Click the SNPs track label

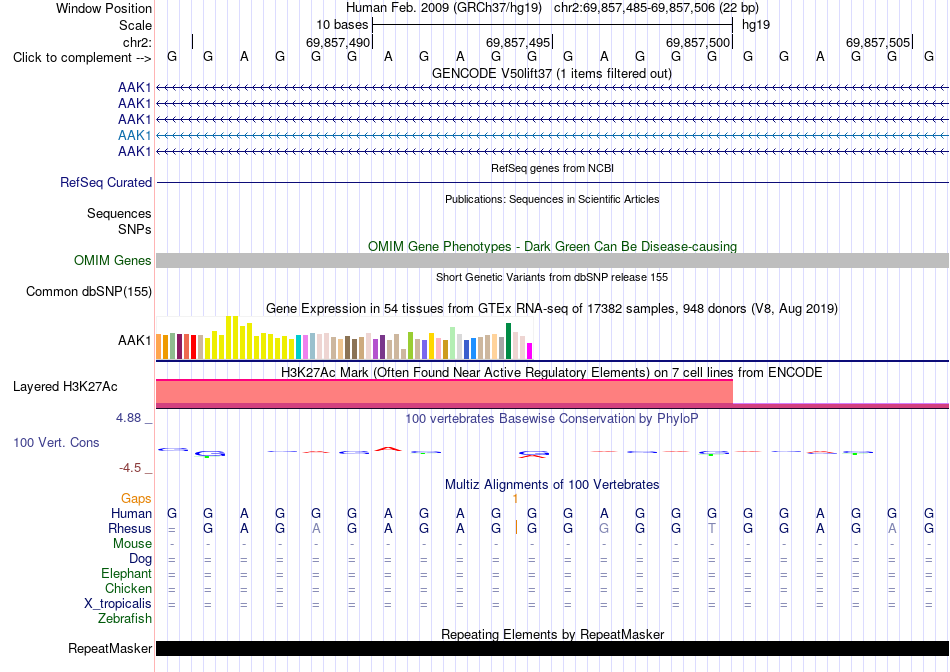[x=135, y=230]
